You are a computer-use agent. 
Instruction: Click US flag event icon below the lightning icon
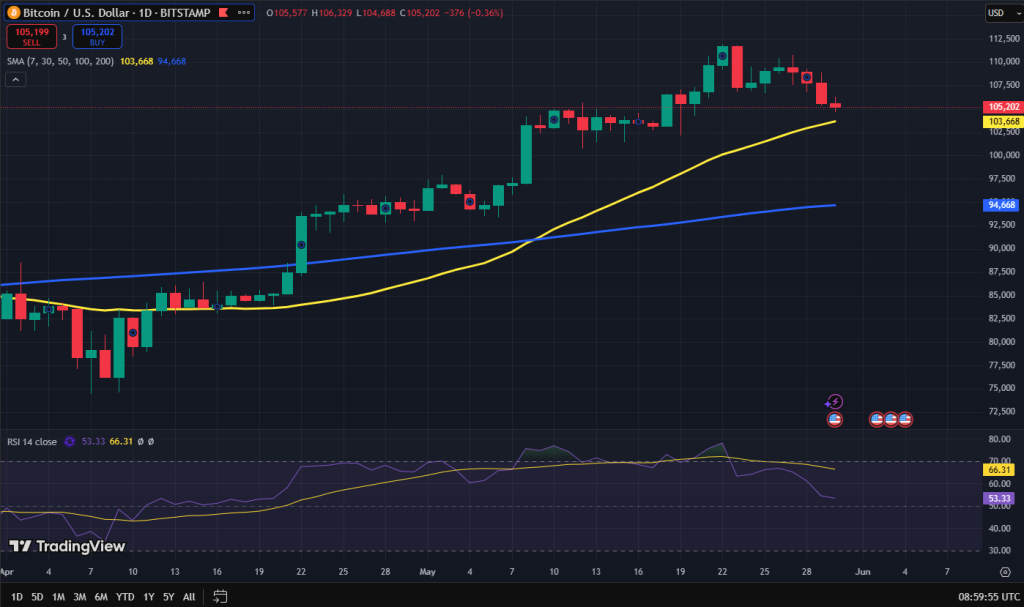tap(835, 419)
